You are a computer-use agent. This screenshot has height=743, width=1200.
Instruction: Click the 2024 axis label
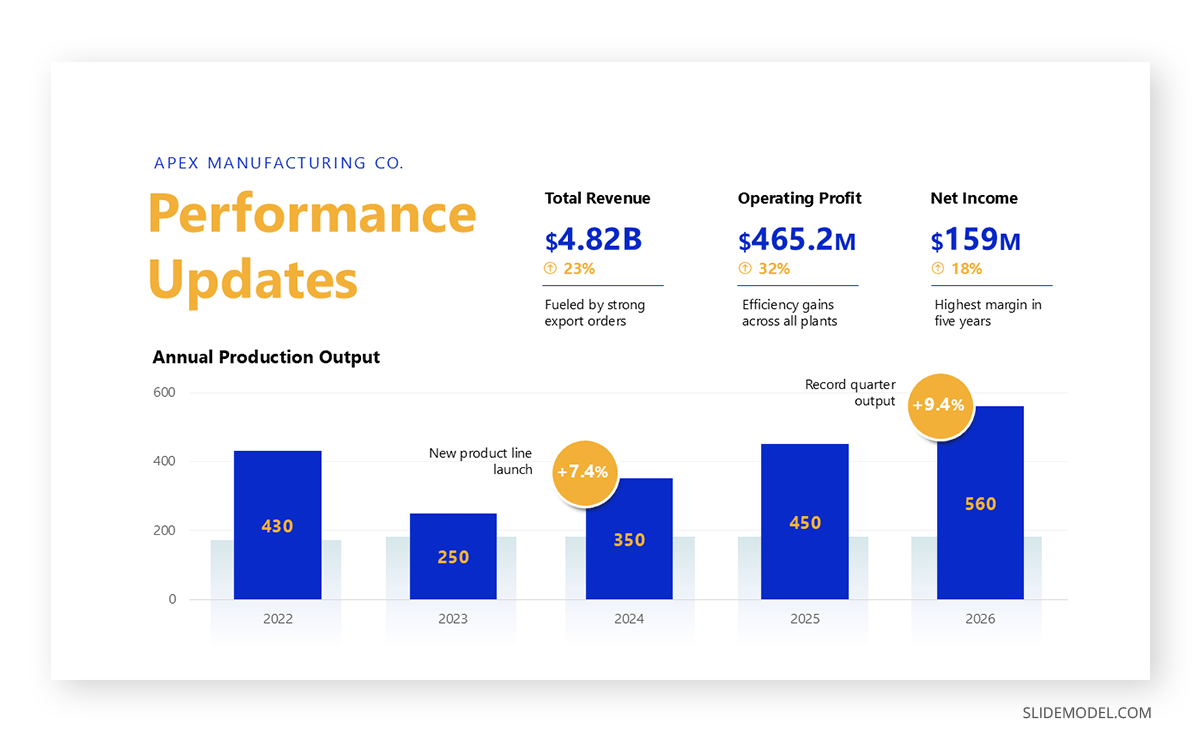click(629, 619)
